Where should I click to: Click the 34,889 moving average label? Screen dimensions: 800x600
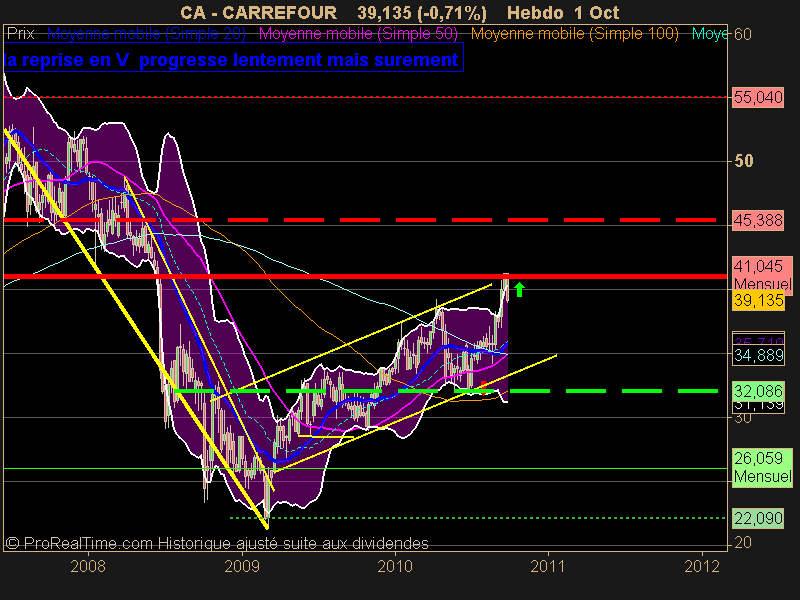(x=758, y=355)
